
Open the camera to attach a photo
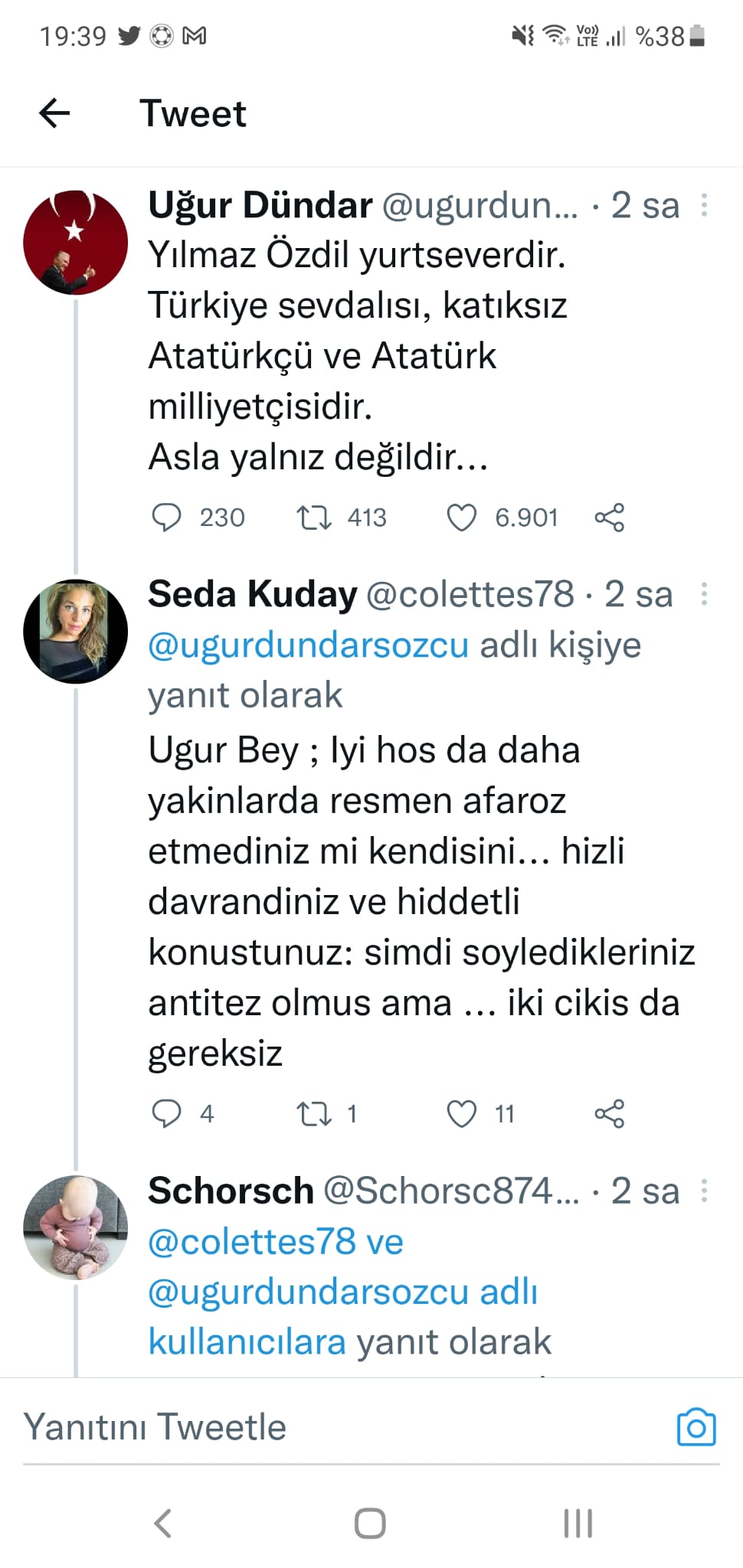click(696, 1426)
